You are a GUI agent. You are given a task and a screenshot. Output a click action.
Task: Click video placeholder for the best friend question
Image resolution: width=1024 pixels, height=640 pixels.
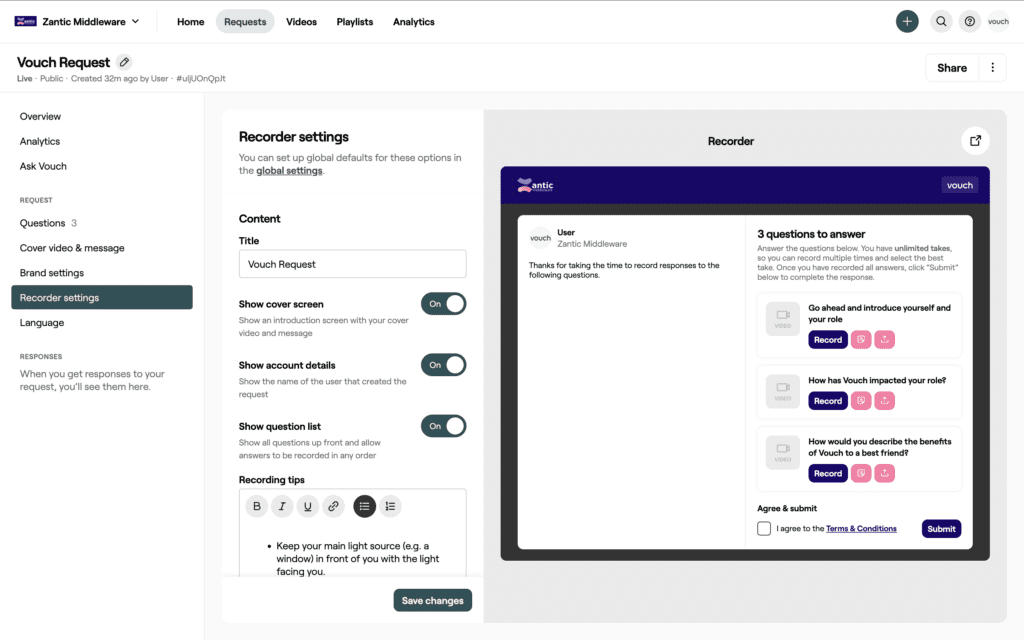pos(783,453)
